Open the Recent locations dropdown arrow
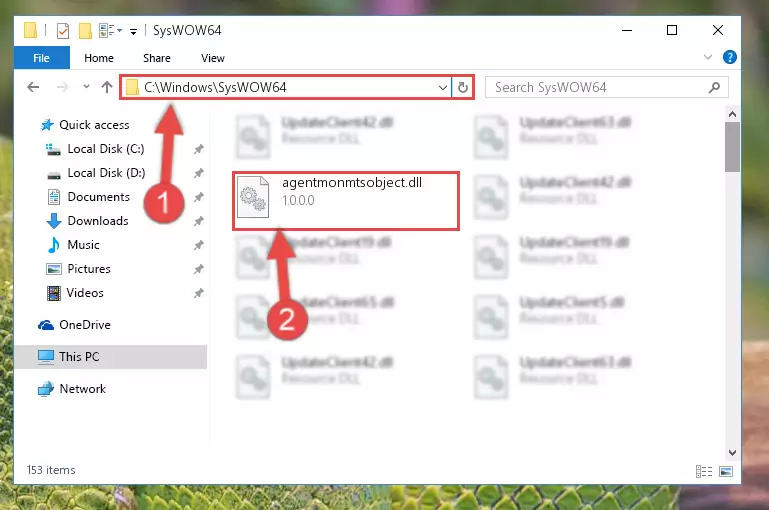This screenshot has height=510, width=769. coord(86,87)
